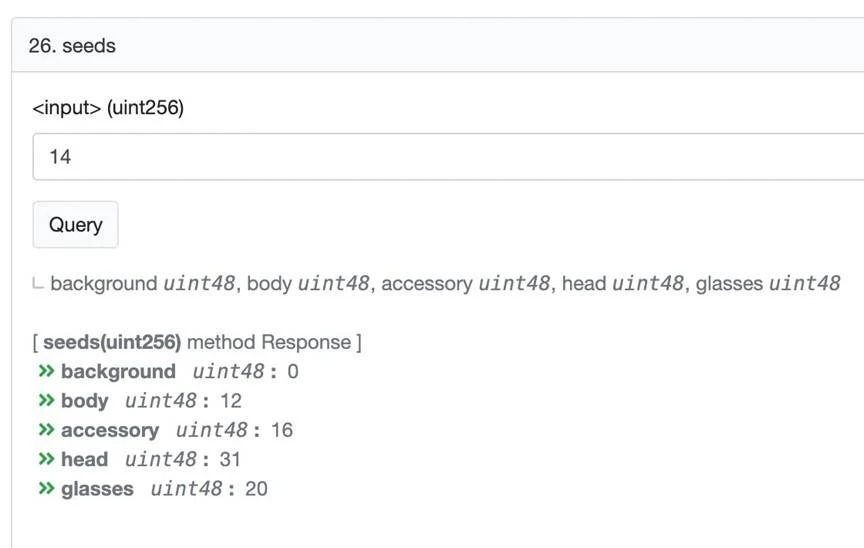Select the background result value 0
This screenshot has width=864, height=548.
click(x=293, y=372)
